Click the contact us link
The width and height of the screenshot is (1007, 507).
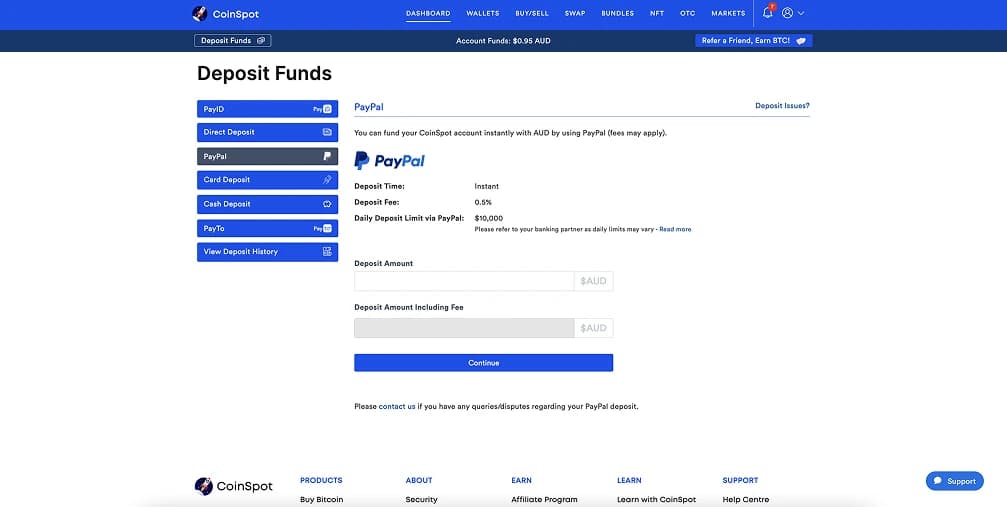397,406
